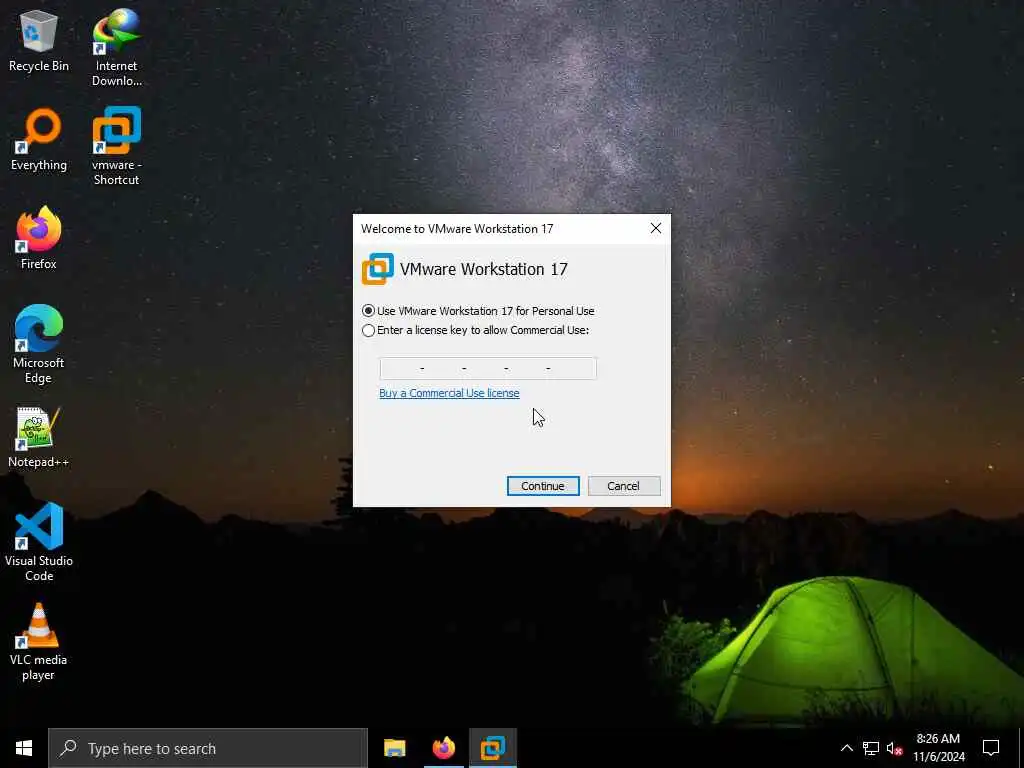Show hidden system tray icons
The image size is (1024, 768).
(x=846, y=748)
